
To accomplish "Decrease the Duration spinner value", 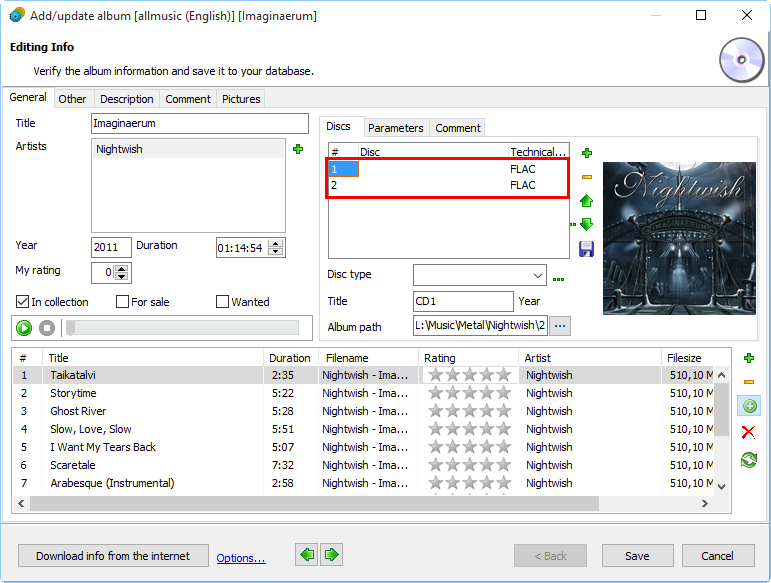I will 276,252.
